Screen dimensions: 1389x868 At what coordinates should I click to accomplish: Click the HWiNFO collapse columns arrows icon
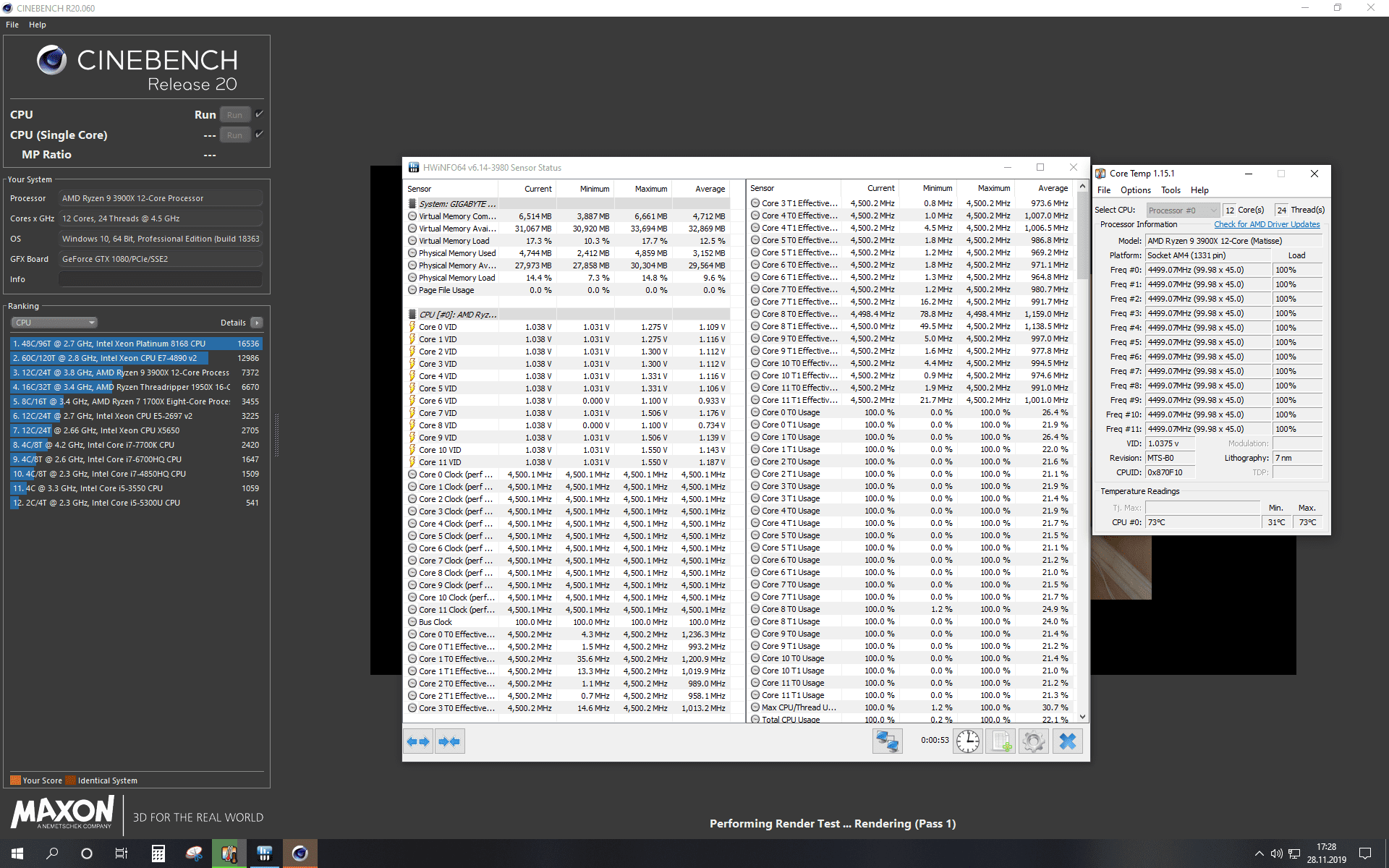pyautogui.click(x=449, y=741)
